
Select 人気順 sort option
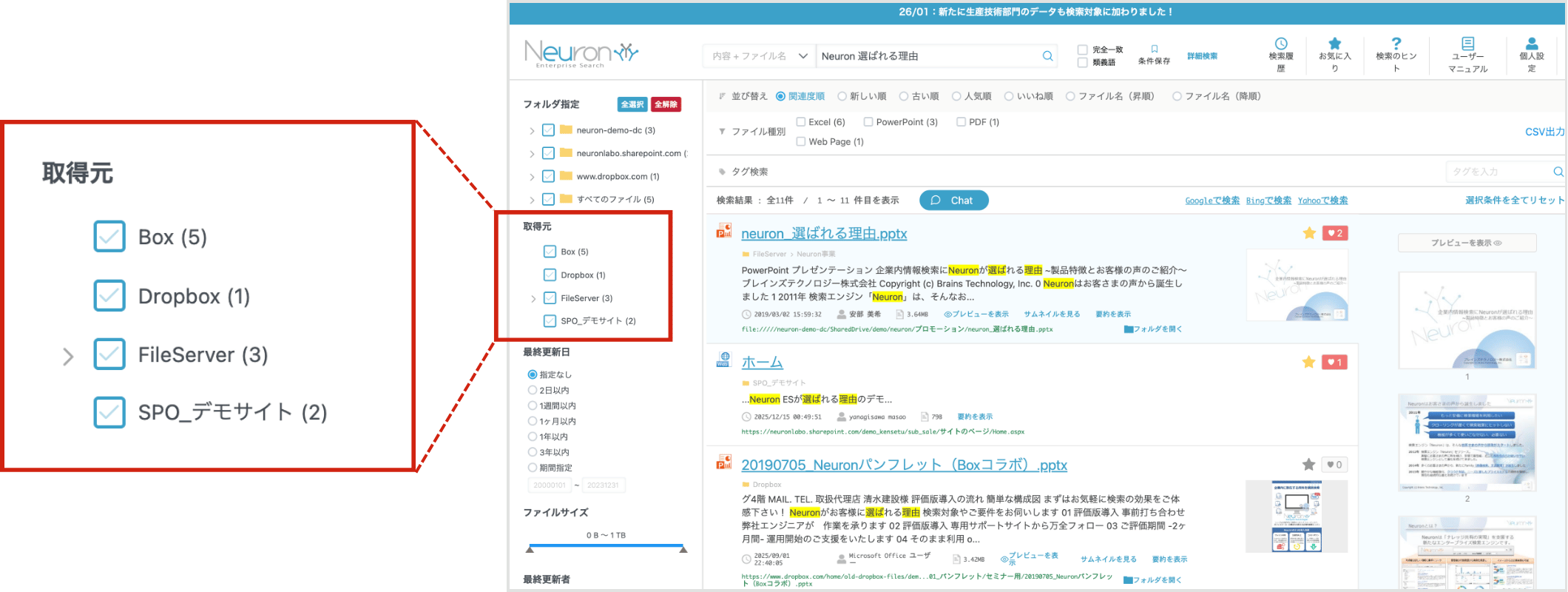[x=956, y=96]
